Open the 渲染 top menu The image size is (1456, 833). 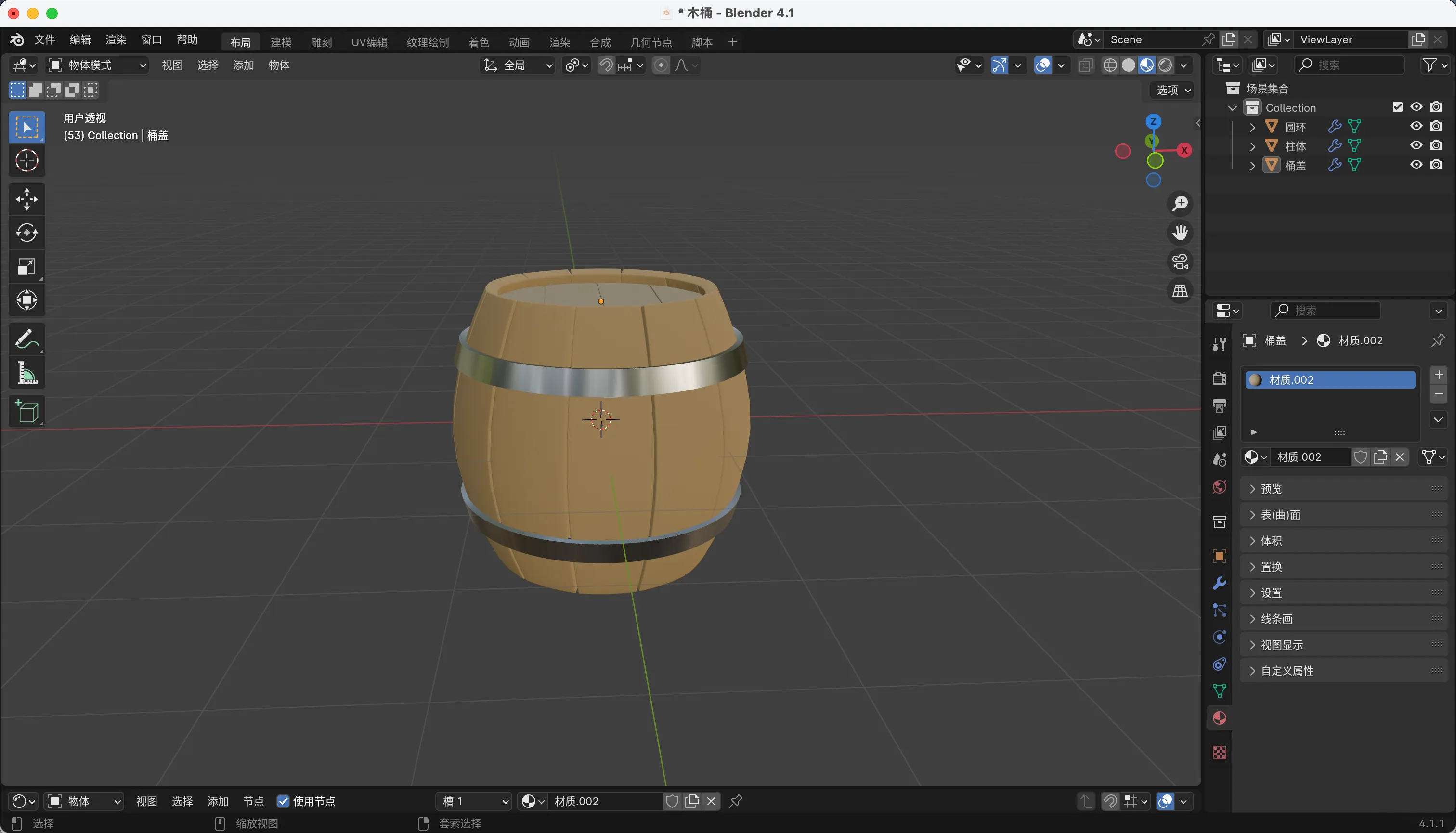click(x=116, y=39)
